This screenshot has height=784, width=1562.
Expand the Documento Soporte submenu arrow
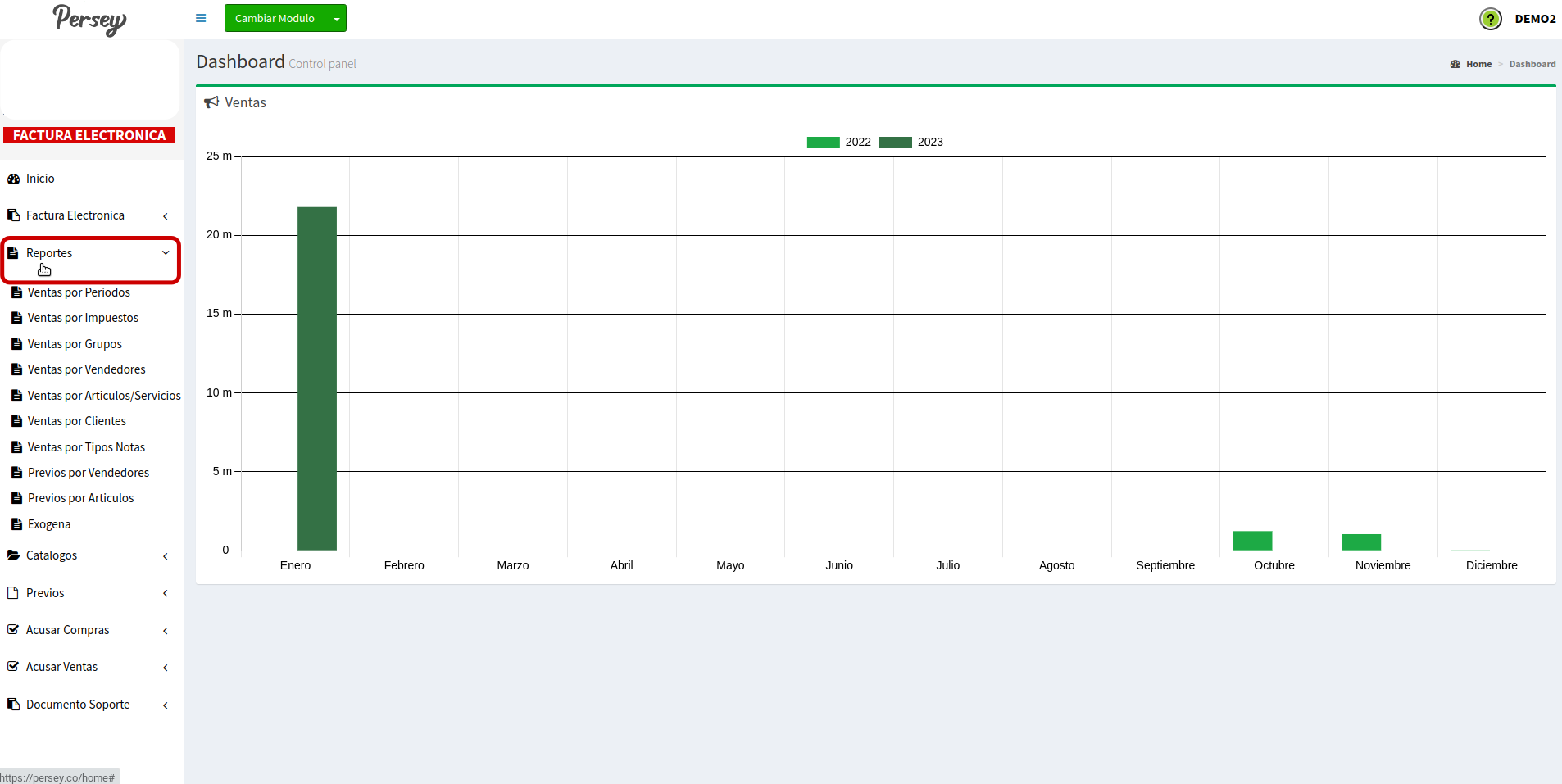pyautogui.click(x=166, y=705)
